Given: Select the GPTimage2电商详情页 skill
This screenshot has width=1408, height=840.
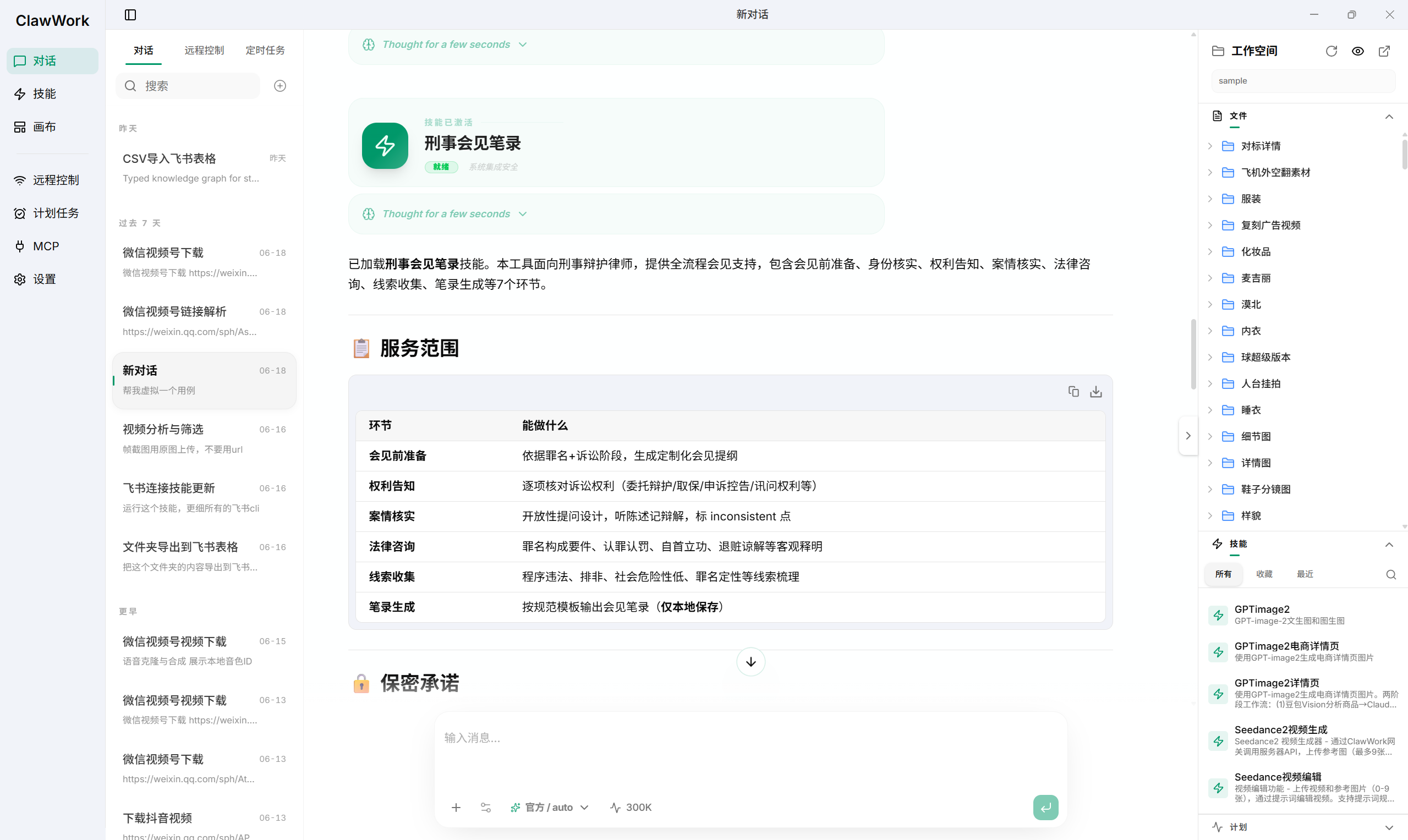Looking at the screenshot, I should point(1303,651).
